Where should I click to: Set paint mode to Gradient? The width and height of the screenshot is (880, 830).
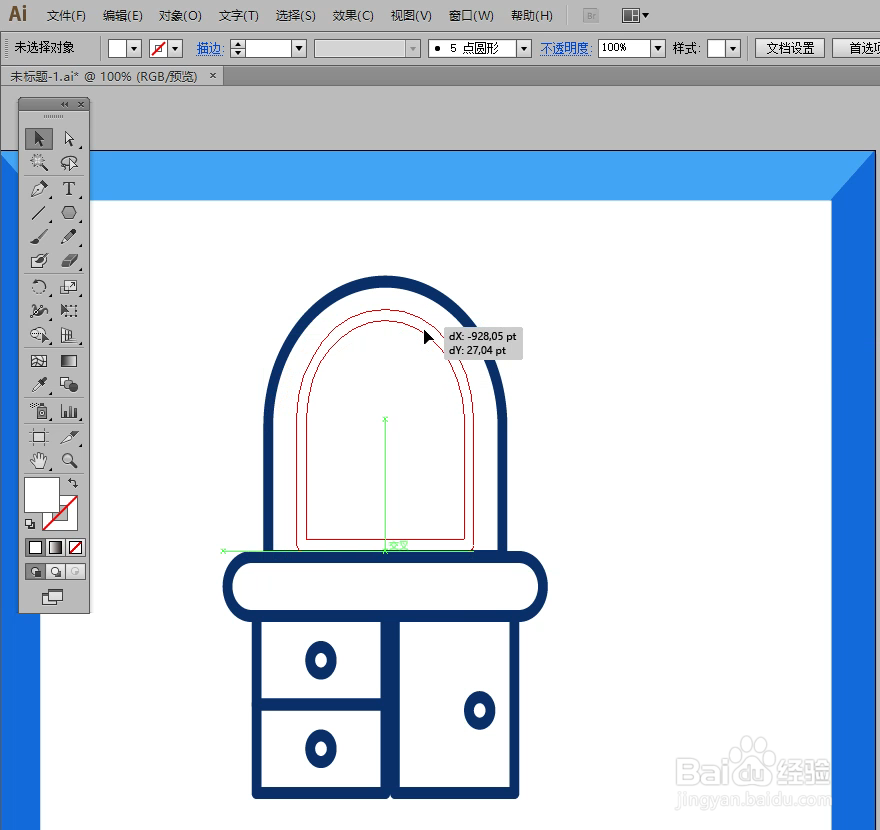(56, 547)
